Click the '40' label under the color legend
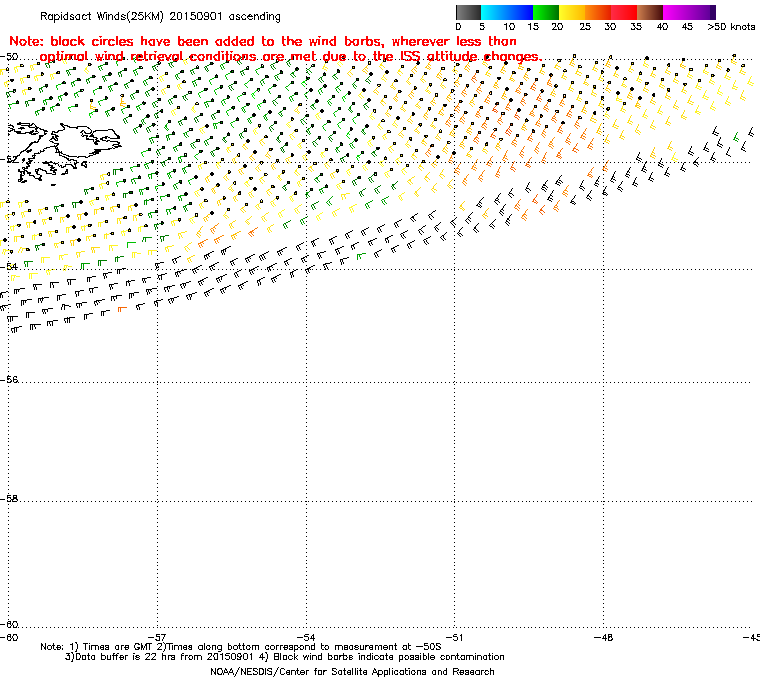 (663, 27)
